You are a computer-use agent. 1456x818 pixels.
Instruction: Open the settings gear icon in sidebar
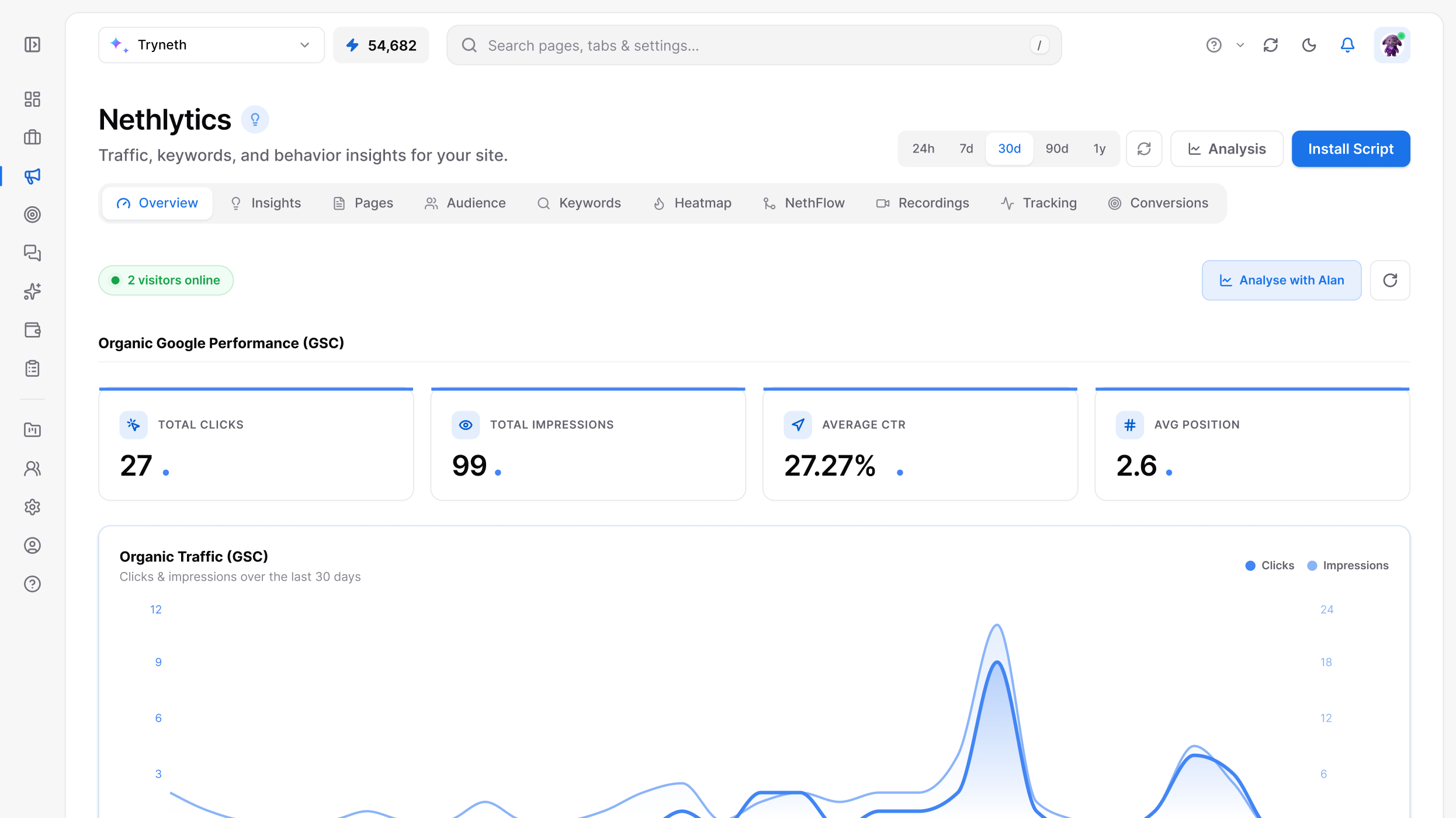coord(33,507)
